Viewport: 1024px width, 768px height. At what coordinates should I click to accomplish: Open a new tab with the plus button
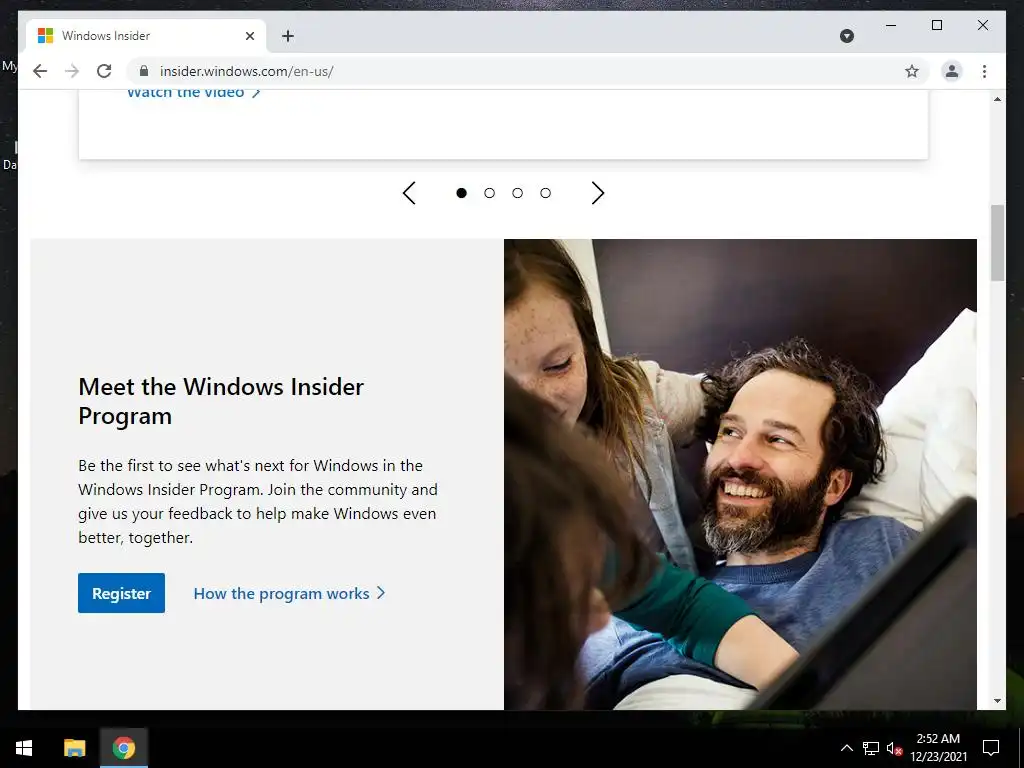coord(287,36)
